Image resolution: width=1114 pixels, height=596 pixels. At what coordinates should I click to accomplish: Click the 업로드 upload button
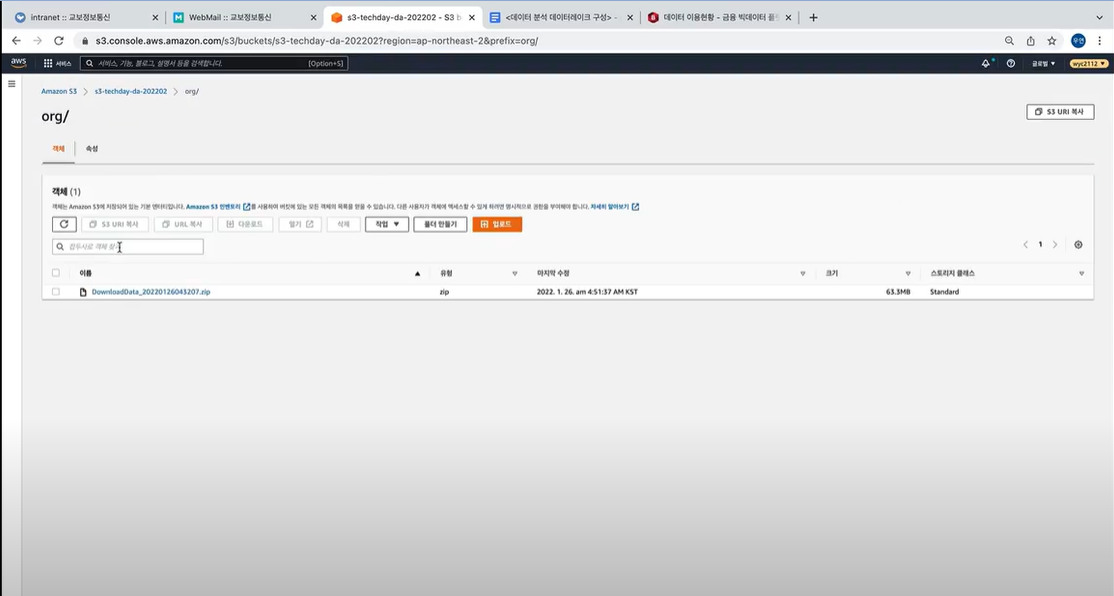point(496,224)
